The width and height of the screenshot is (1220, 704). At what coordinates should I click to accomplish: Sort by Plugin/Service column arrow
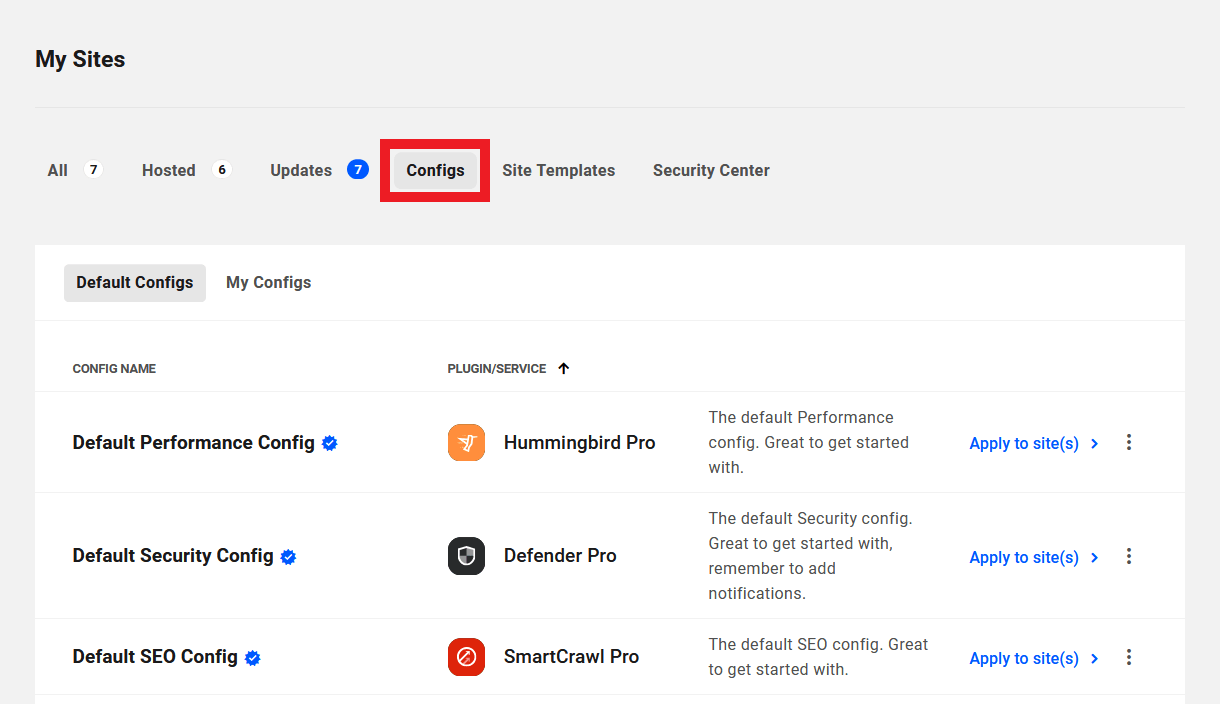pyautogui.click(x=564, y=369)
